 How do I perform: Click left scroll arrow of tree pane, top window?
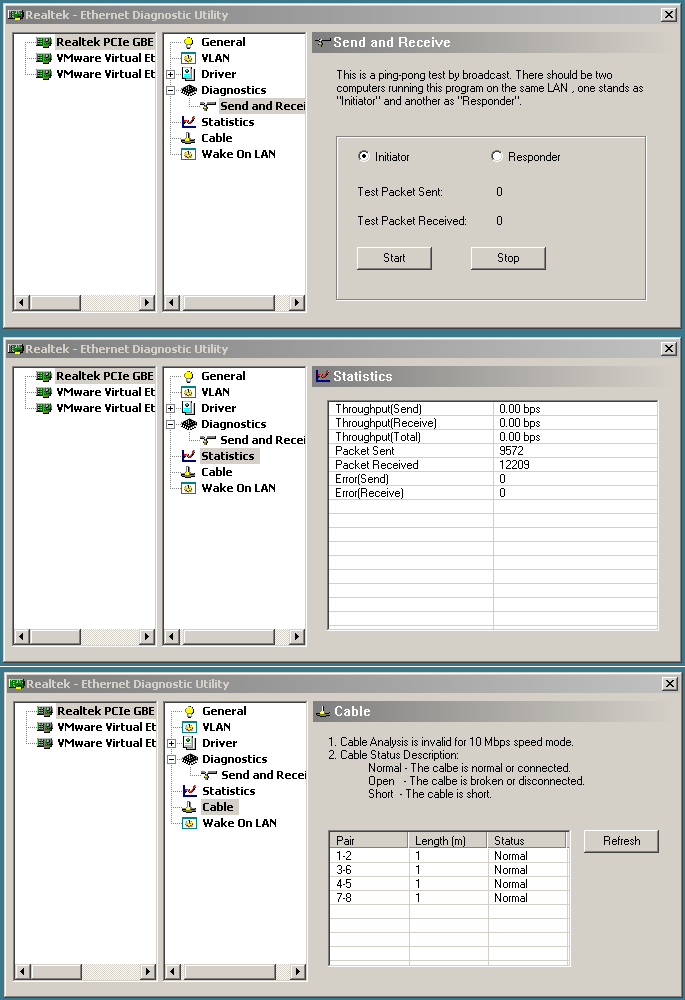click(x=170, y=302)
